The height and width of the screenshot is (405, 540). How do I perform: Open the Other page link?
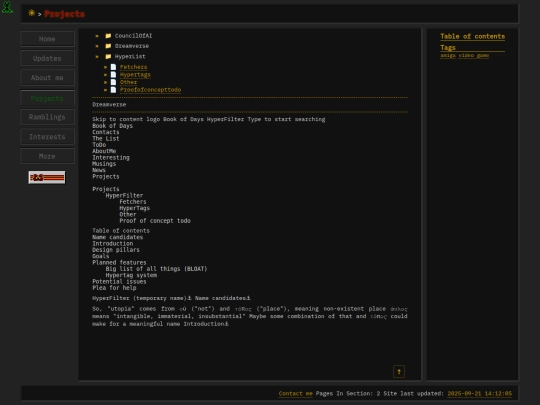pos(128,82)
